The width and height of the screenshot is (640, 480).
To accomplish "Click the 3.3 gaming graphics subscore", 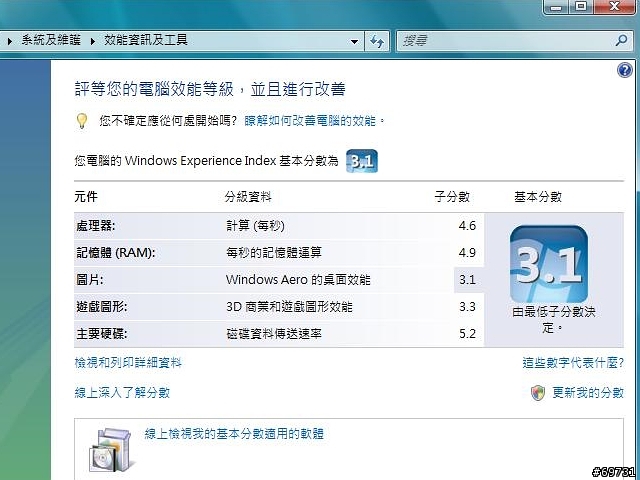I will pyautogui.click(x=467, y=307).
